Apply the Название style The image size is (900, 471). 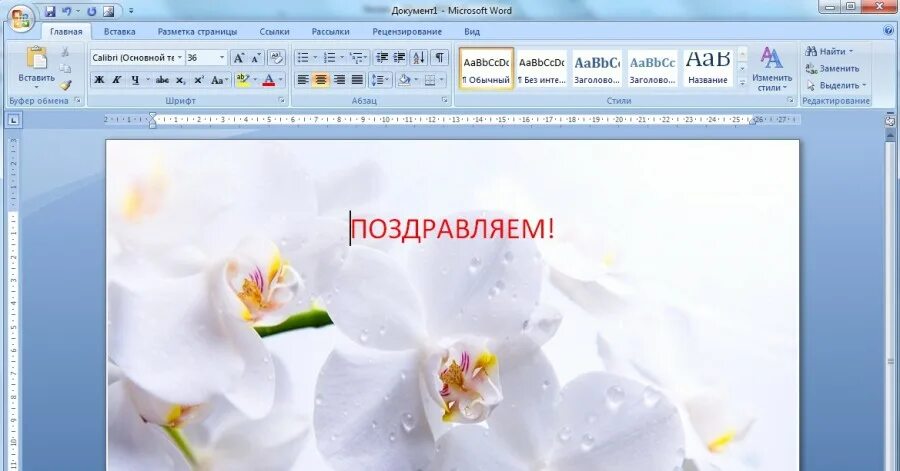tap(708, 68)
